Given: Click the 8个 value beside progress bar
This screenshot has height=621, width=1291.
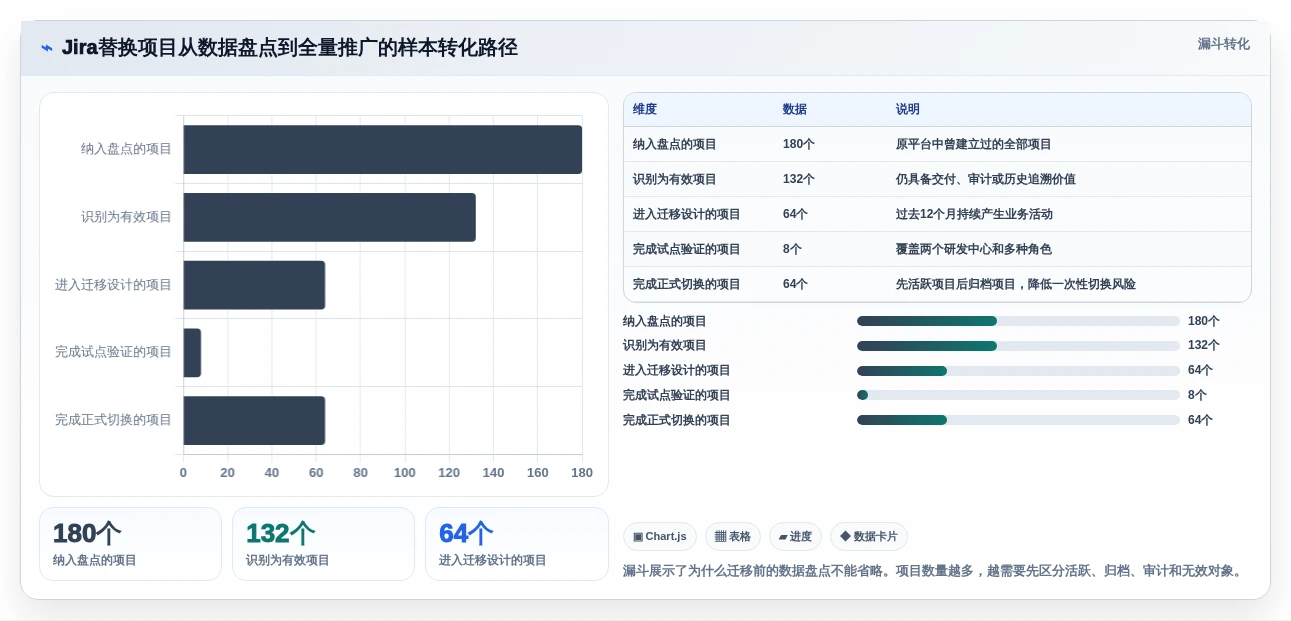Looking at the screenshot, I should coord(1197,395).
